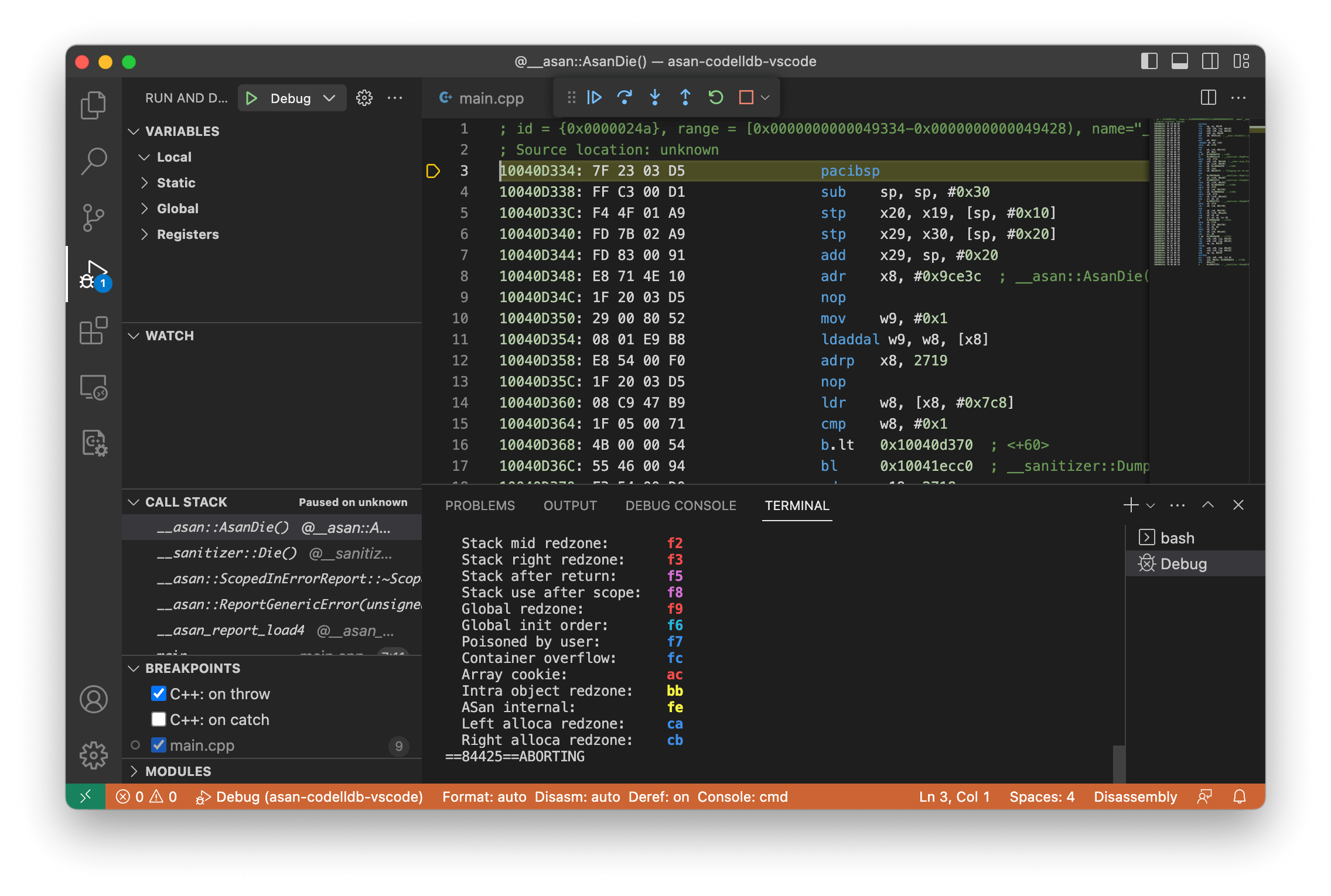1331x896 pixels.
Task: Open Manage gear in activity bar
Action: tap(93, 755)
